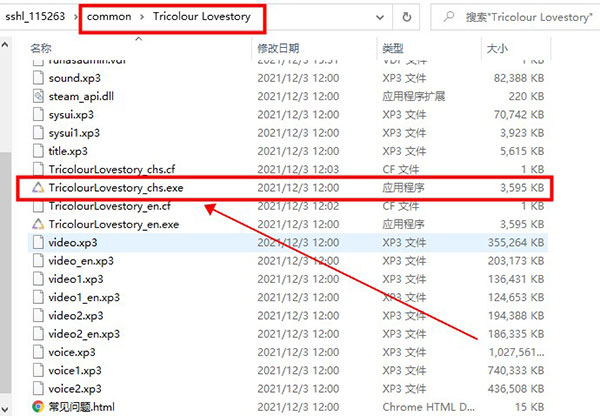Select the file name sysui1.xp3
The height and width of the screenshot is (416, 600).
[x=74, y=133]
